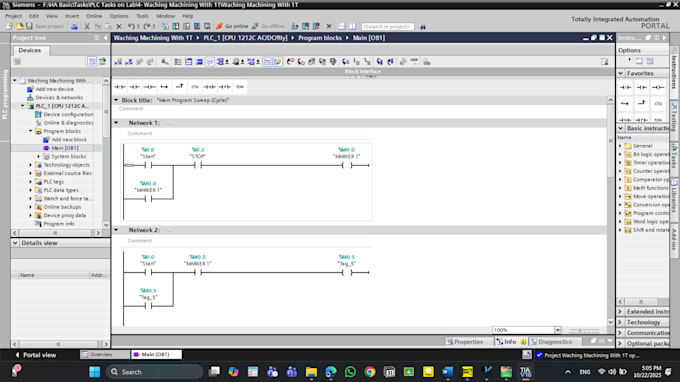The image size is (680, 382).
Task: Open Chrome from the taskbar
Action: [x=370, y=372]
